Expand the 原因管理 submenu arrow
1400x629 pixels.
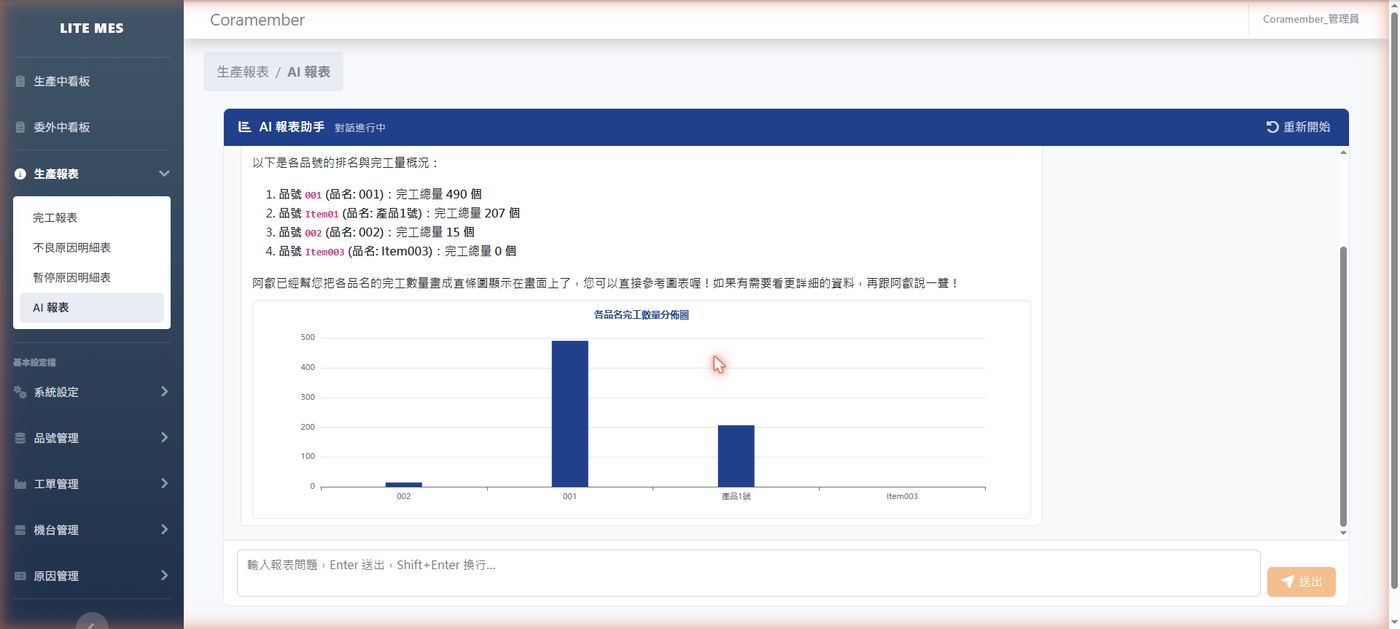[164, 576]
